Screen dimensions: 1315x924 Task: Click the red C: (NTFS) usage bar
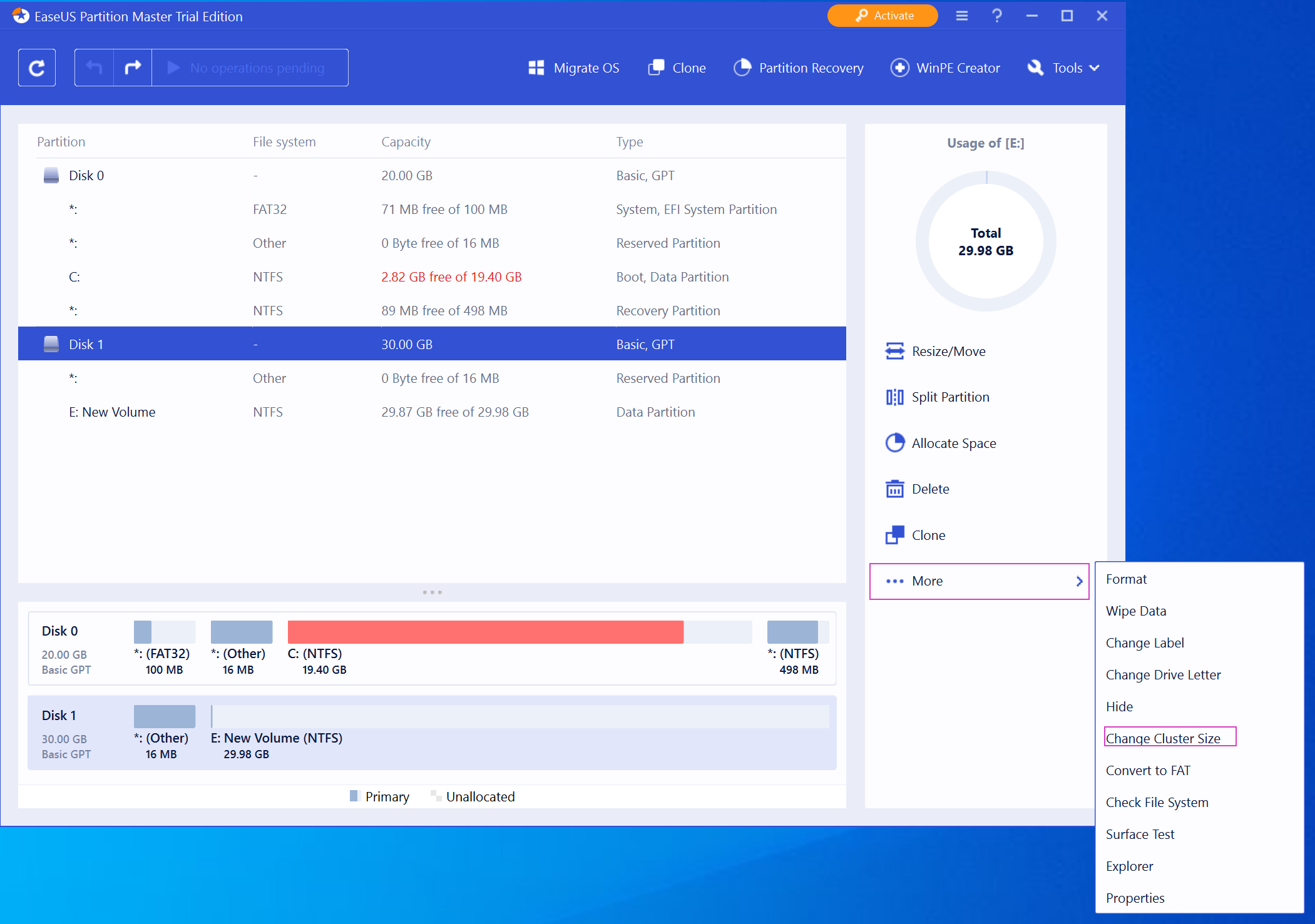(485, 632)
